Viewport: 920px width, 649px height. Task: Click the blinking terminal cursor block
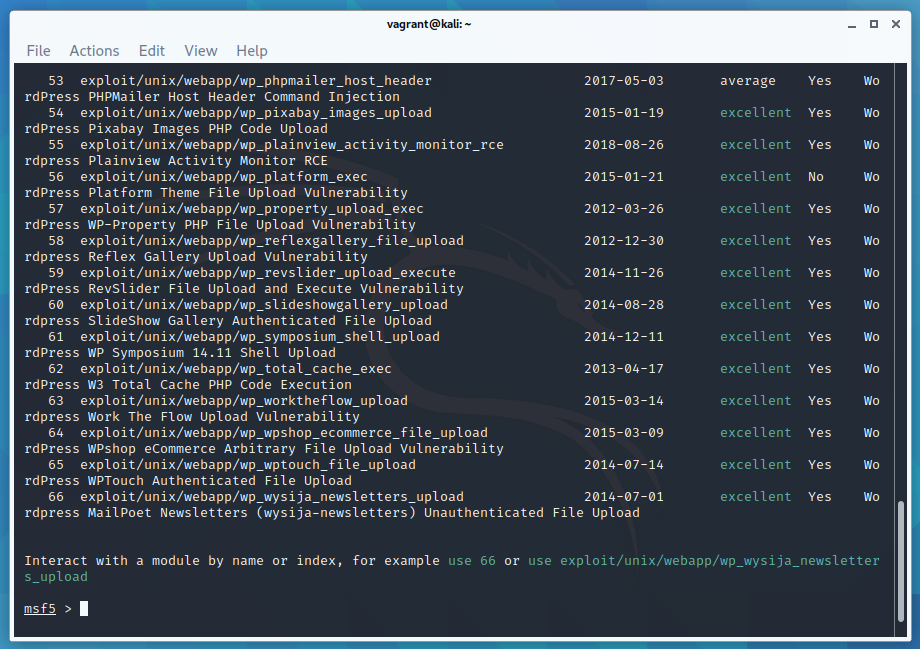tap(83, 607)
